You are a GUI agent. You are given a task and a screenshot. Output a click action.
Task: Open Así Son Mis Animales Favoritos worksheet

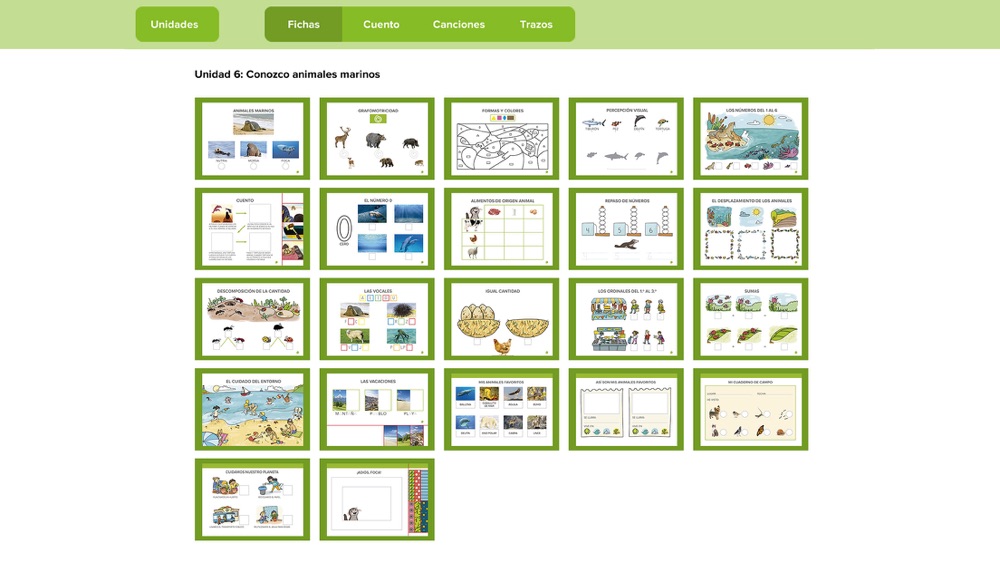(626, 409)
